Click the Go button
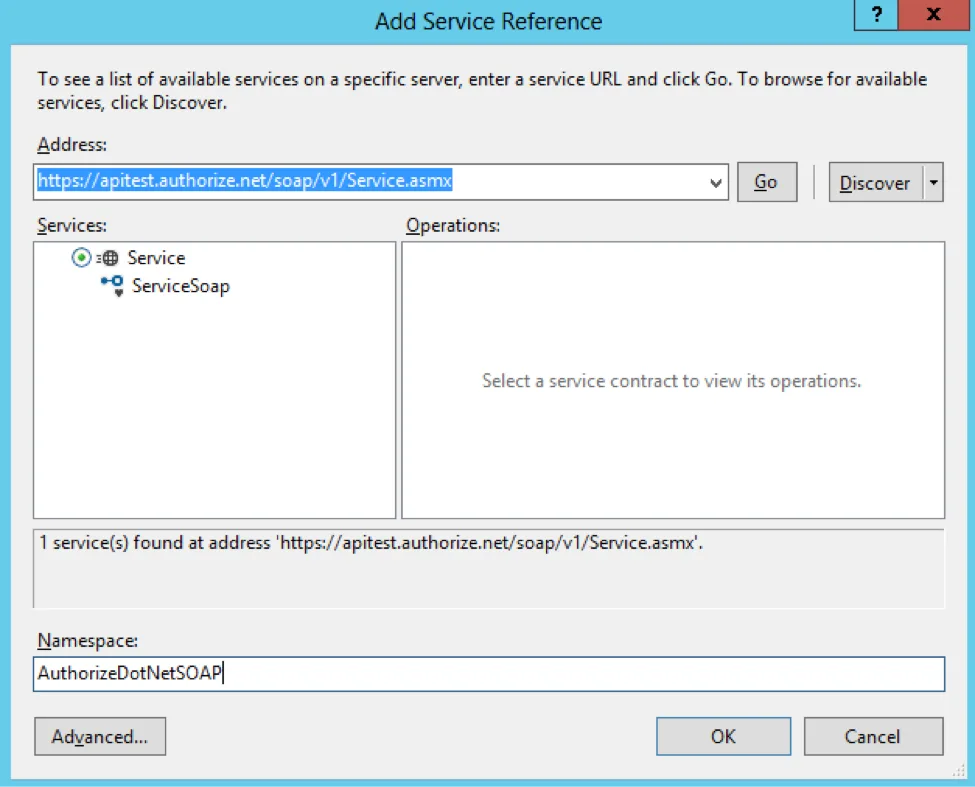This screenshot has width=975, height=787. tap(767, 182)
